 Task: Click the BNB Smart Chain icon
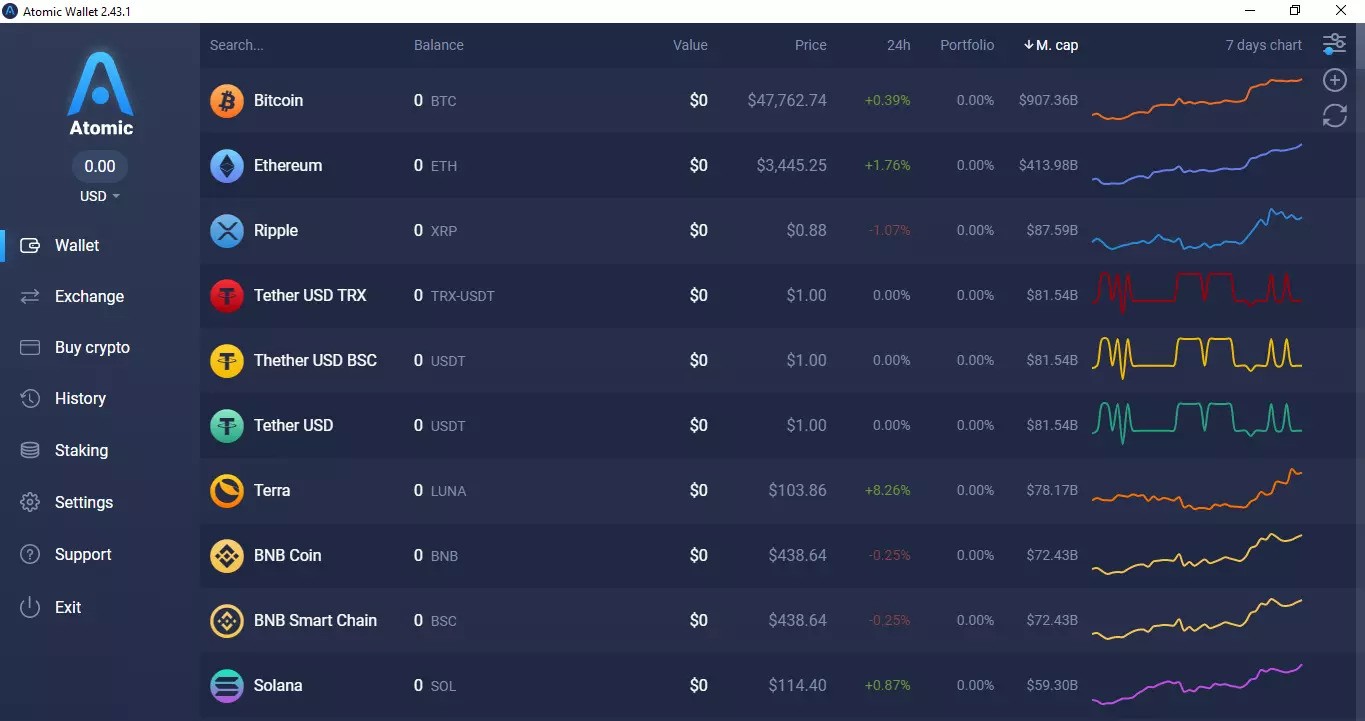pyautogui.click(x=227, y=621)
